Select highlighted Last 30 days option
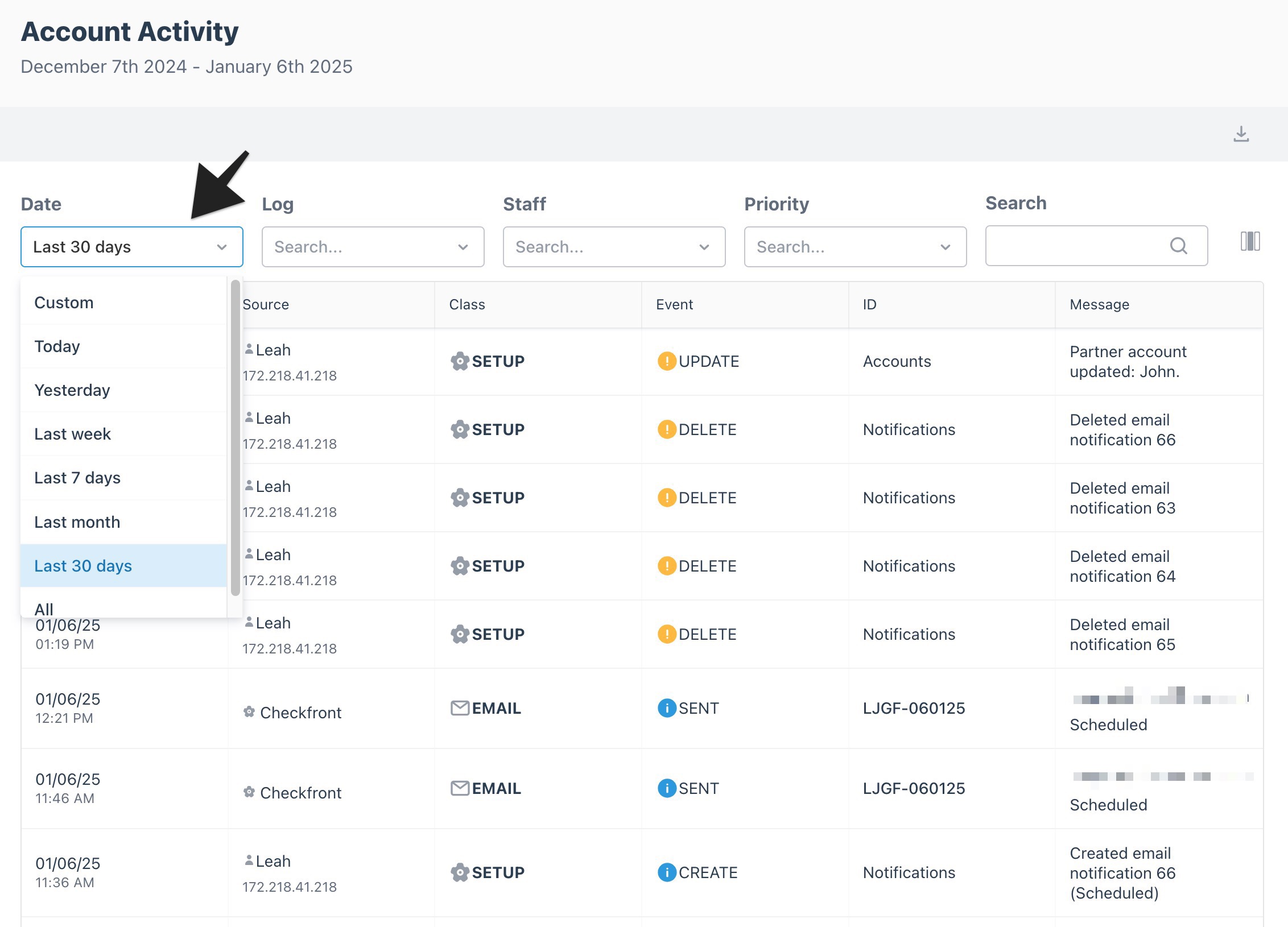 [x=123, y=566]
